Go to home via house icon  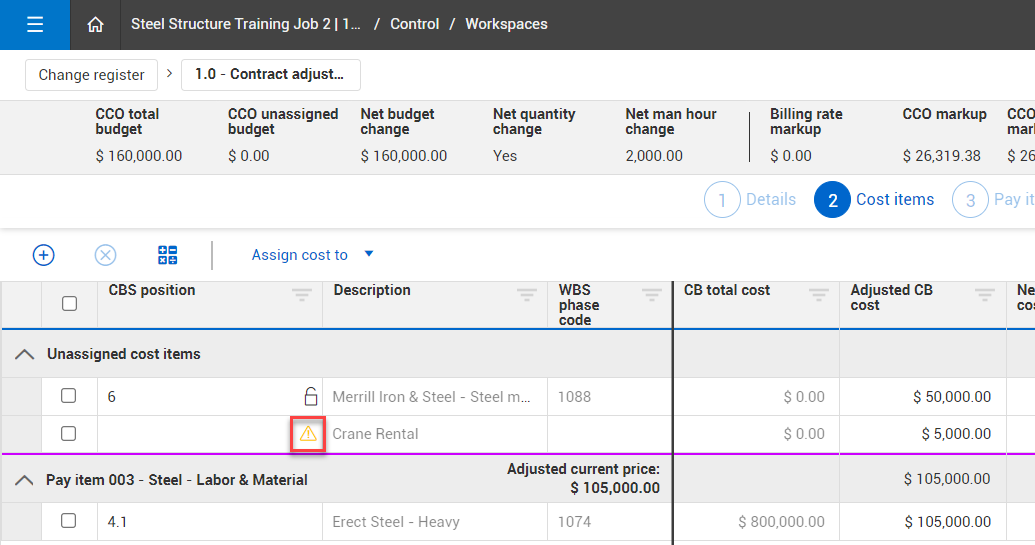point(95,25)
